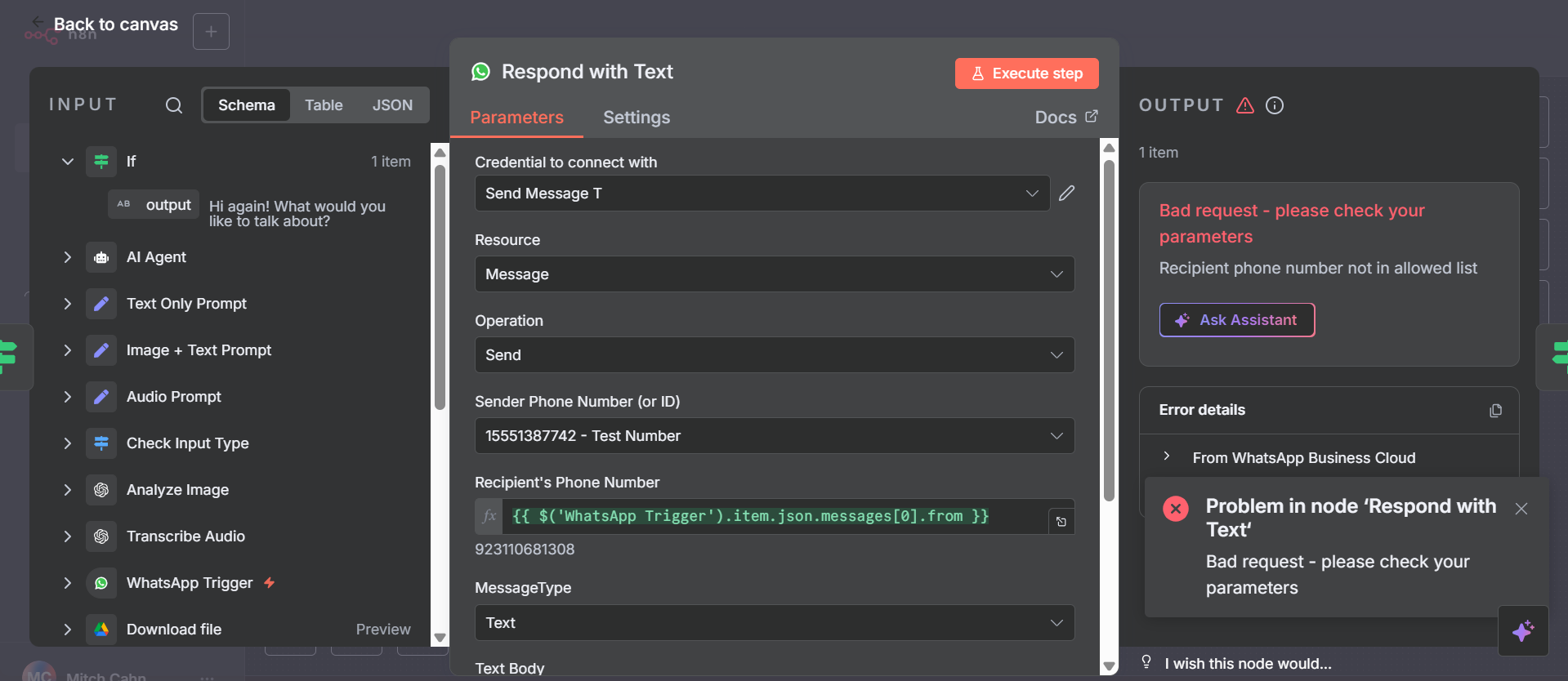This screenshot has height=681, width=1568.
Task: Switch input view to Schema
Action: (246, 105)
